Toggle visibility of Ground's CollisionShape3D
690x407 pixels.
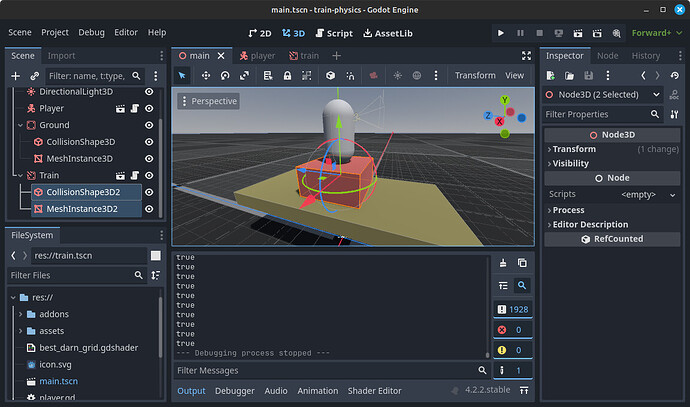pos(149,142)
